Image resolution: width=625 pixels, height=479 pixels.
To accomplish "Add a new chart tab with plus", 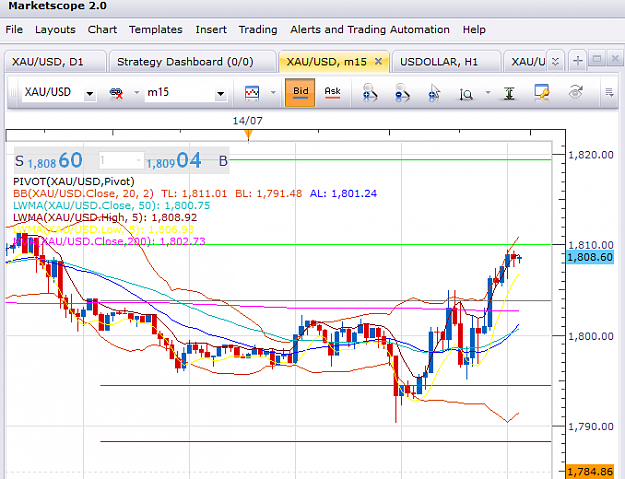I will click(577, 61).
